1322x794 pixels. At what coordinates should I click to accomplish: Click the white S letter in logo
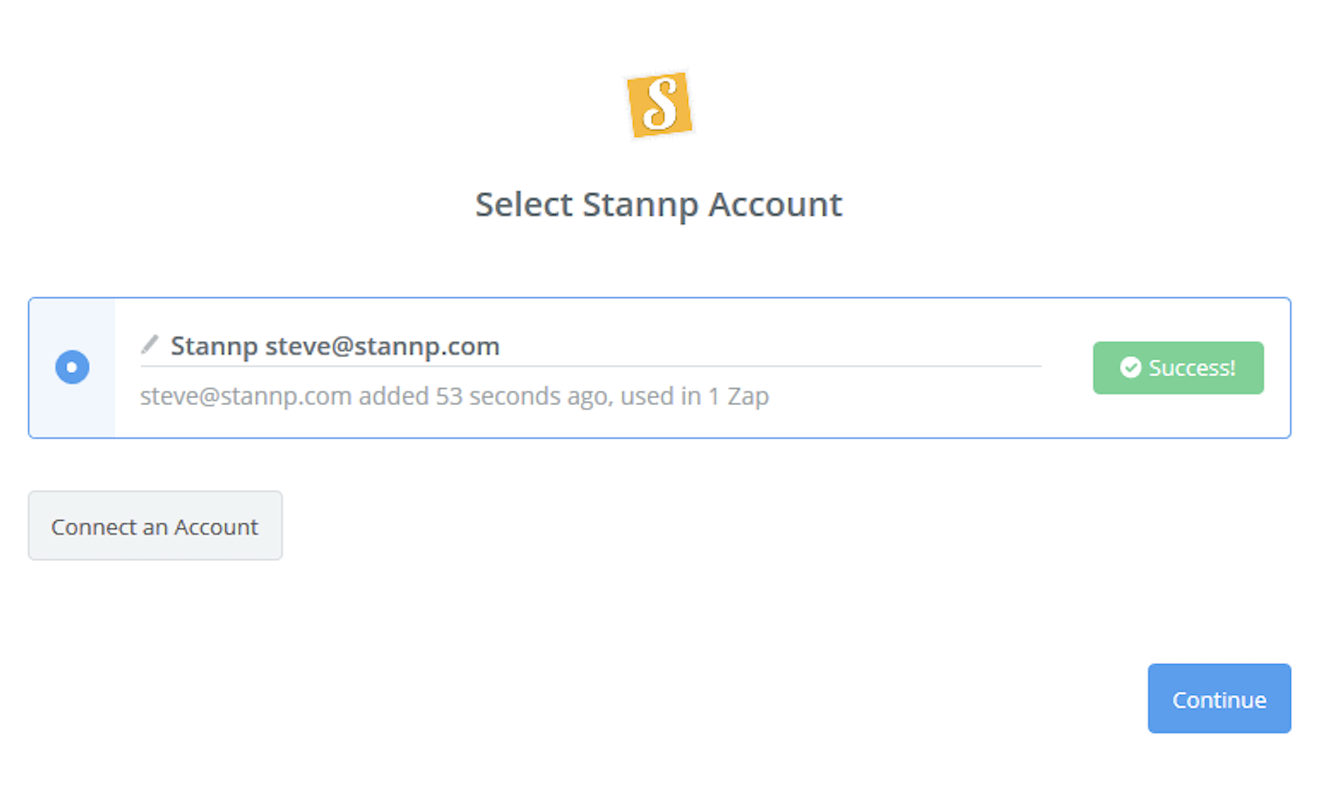(660, 104)
